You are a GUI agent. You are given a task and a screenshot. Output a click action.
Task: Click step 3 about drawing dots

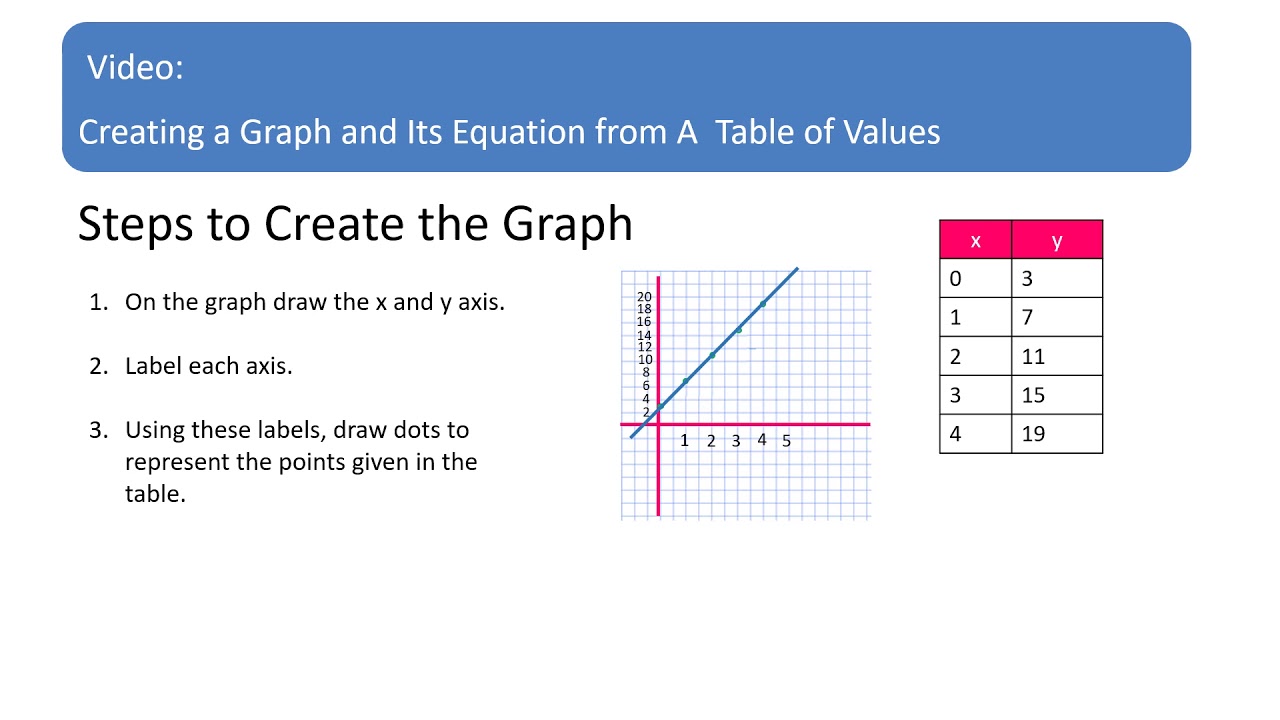tap(300, 461)
